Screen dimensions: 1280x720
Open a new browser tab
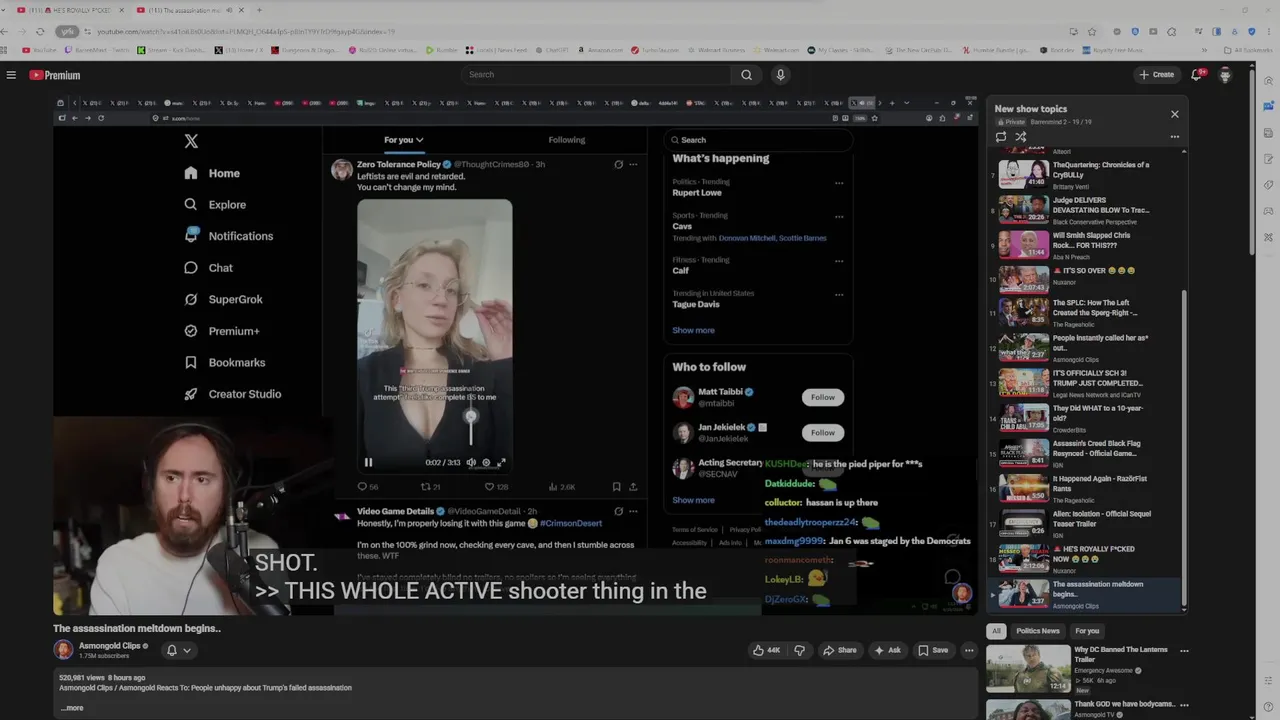click(x=259, y=10)
